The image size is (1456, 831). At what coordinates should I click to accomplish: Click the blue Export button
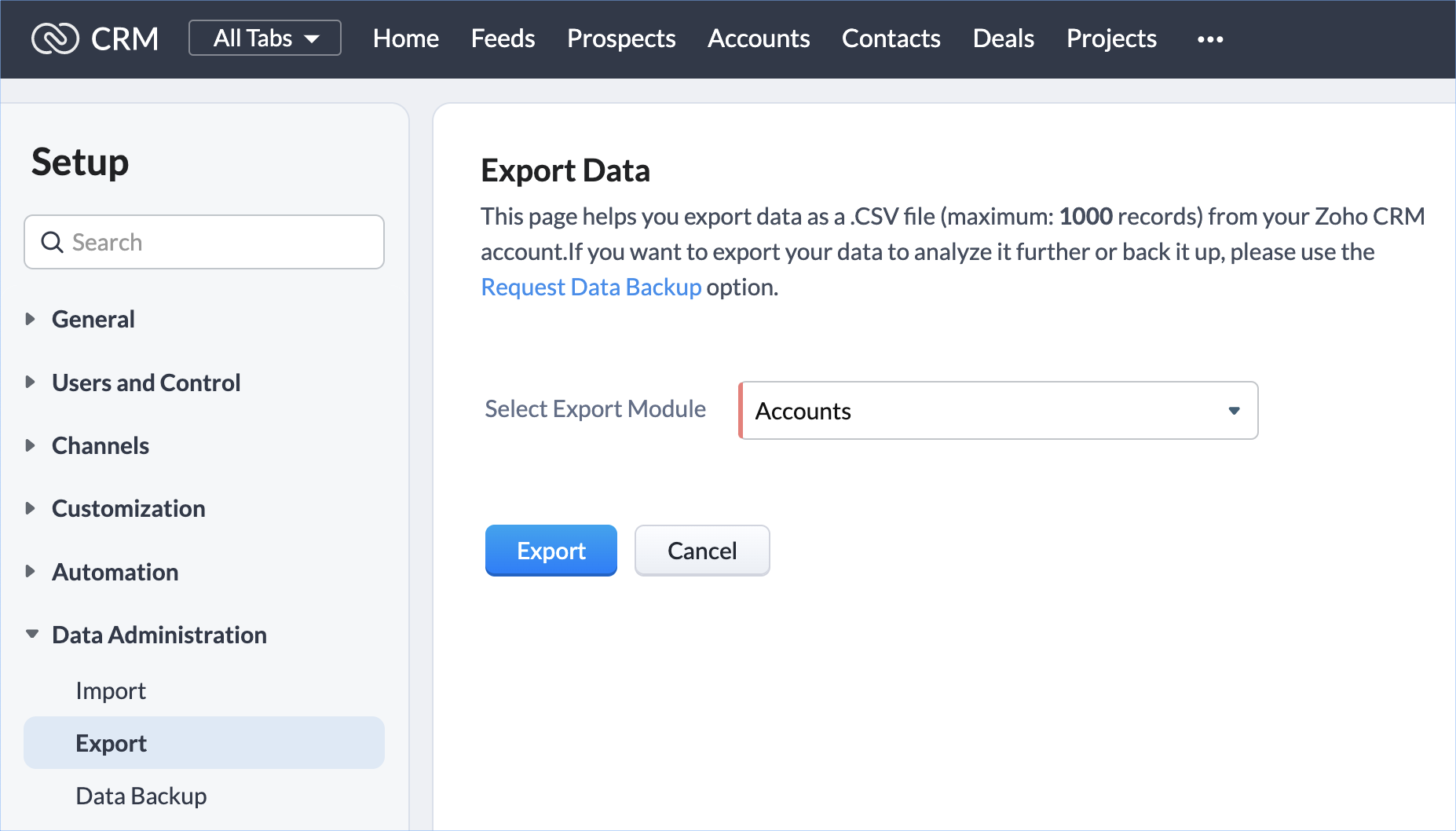click(551, 551)
